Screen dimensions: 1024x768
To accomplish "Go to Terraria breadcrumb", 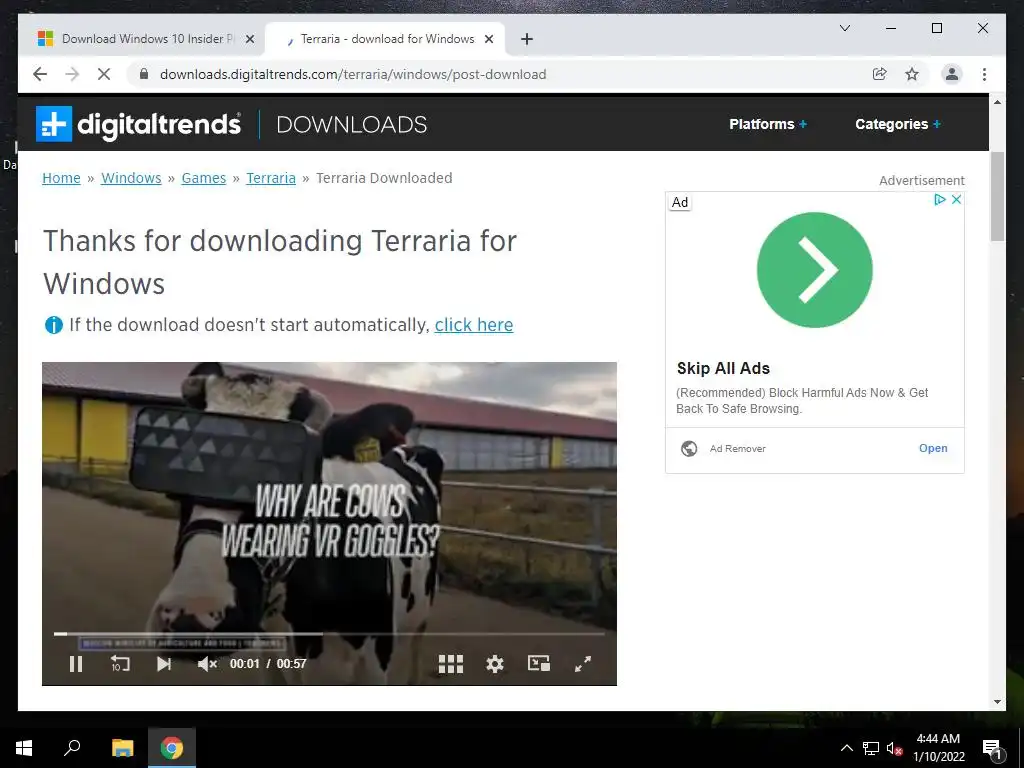I will click(x=271, y=178).
